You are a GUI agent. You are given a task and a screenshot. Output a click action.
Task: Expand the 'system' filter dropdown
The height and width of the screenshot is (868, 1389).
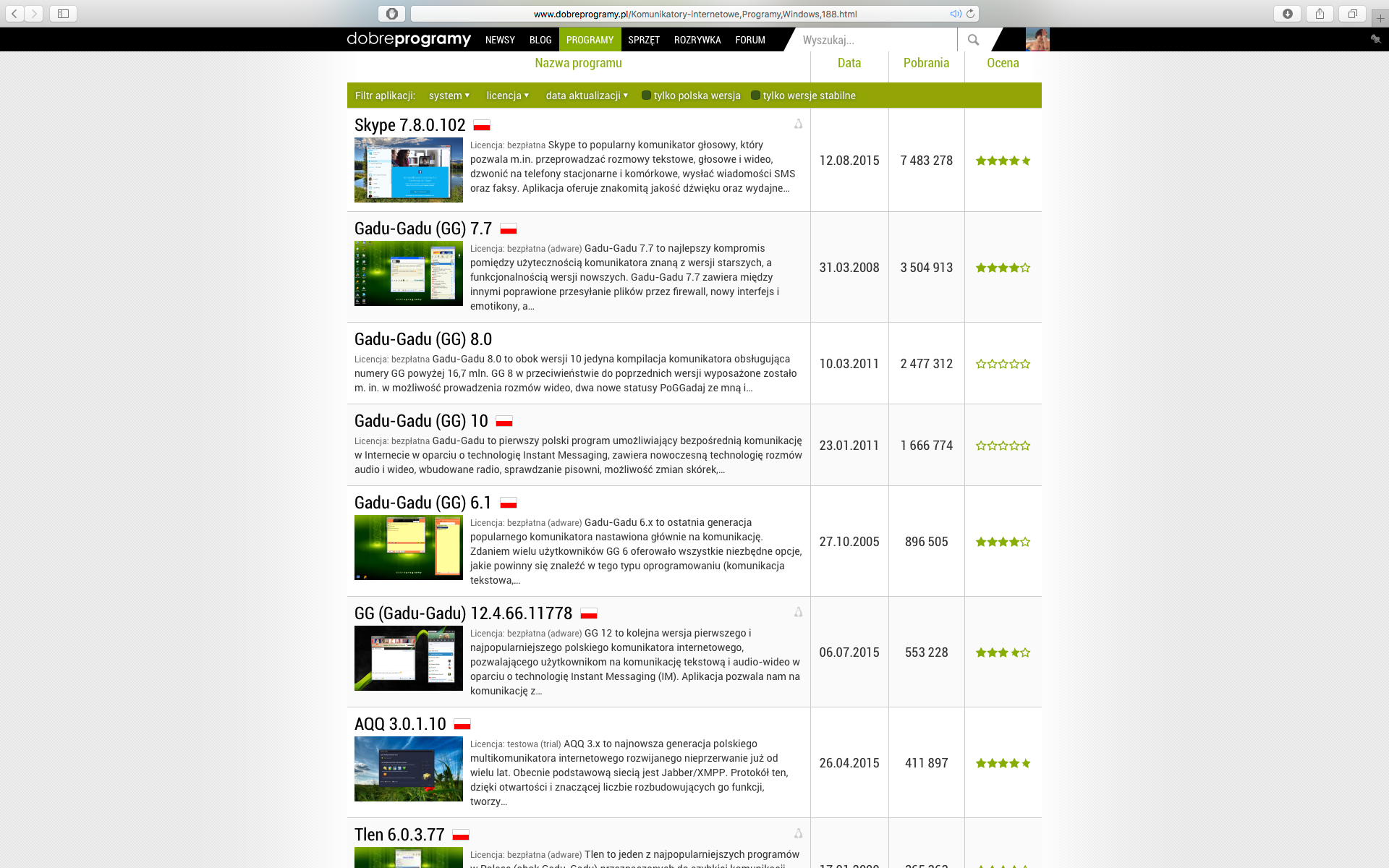click(x=449, y=95)
